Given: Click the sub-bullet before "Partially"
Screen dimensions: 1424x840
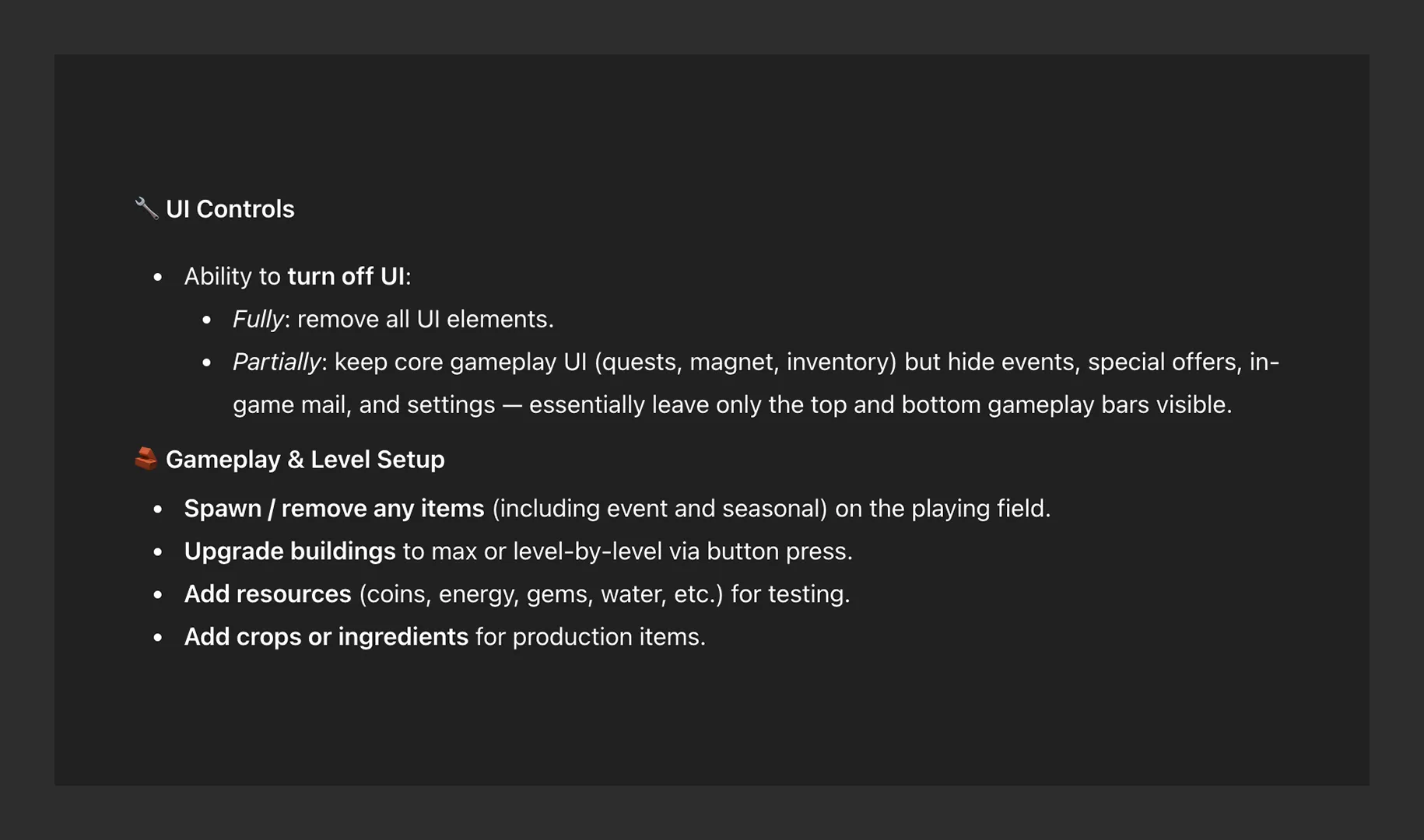Looking at the screenshot, I should (x=207, y=362).
